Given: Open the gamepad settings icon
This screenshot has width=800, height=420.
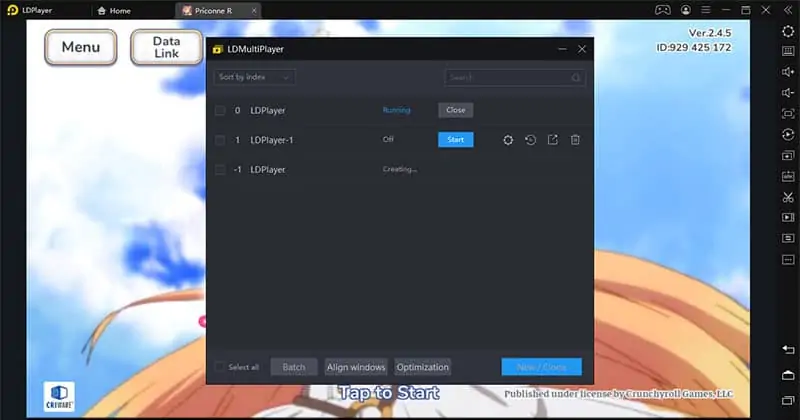Looking at the screenshot, I should 663,10.
